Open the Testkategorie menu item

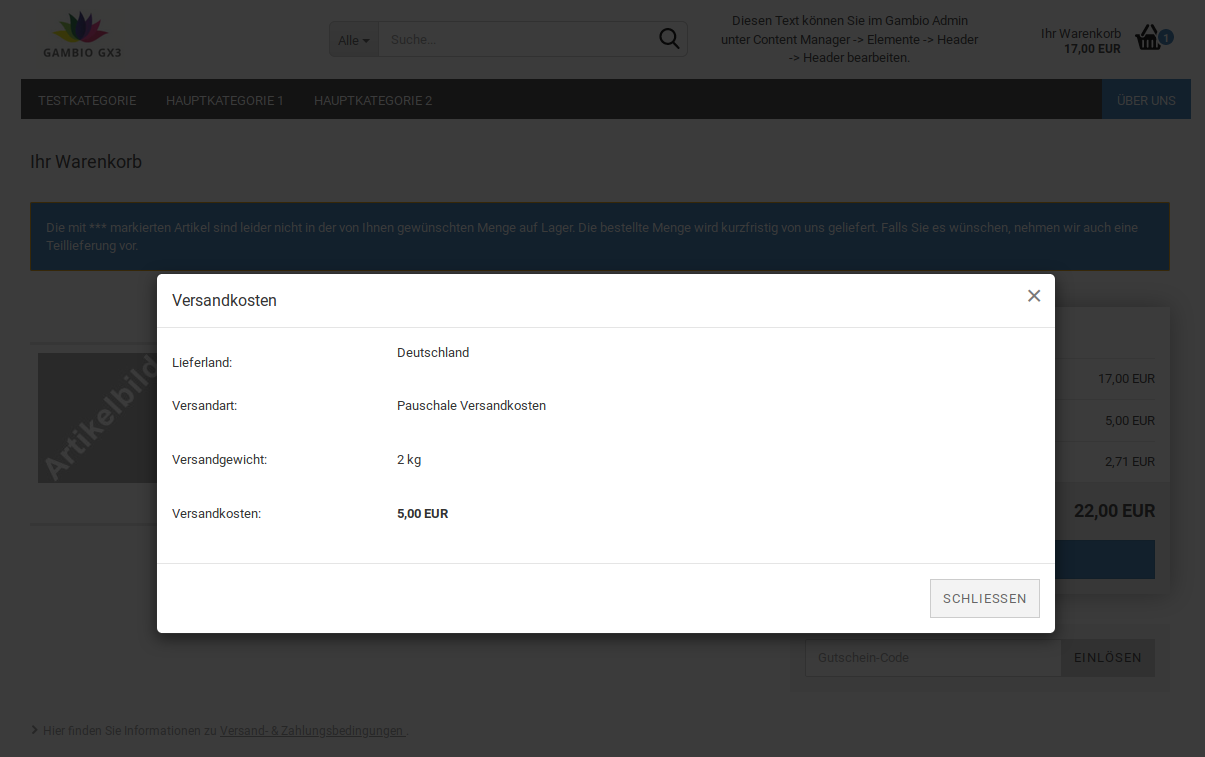pyautogui.click(x=87, y=100)
